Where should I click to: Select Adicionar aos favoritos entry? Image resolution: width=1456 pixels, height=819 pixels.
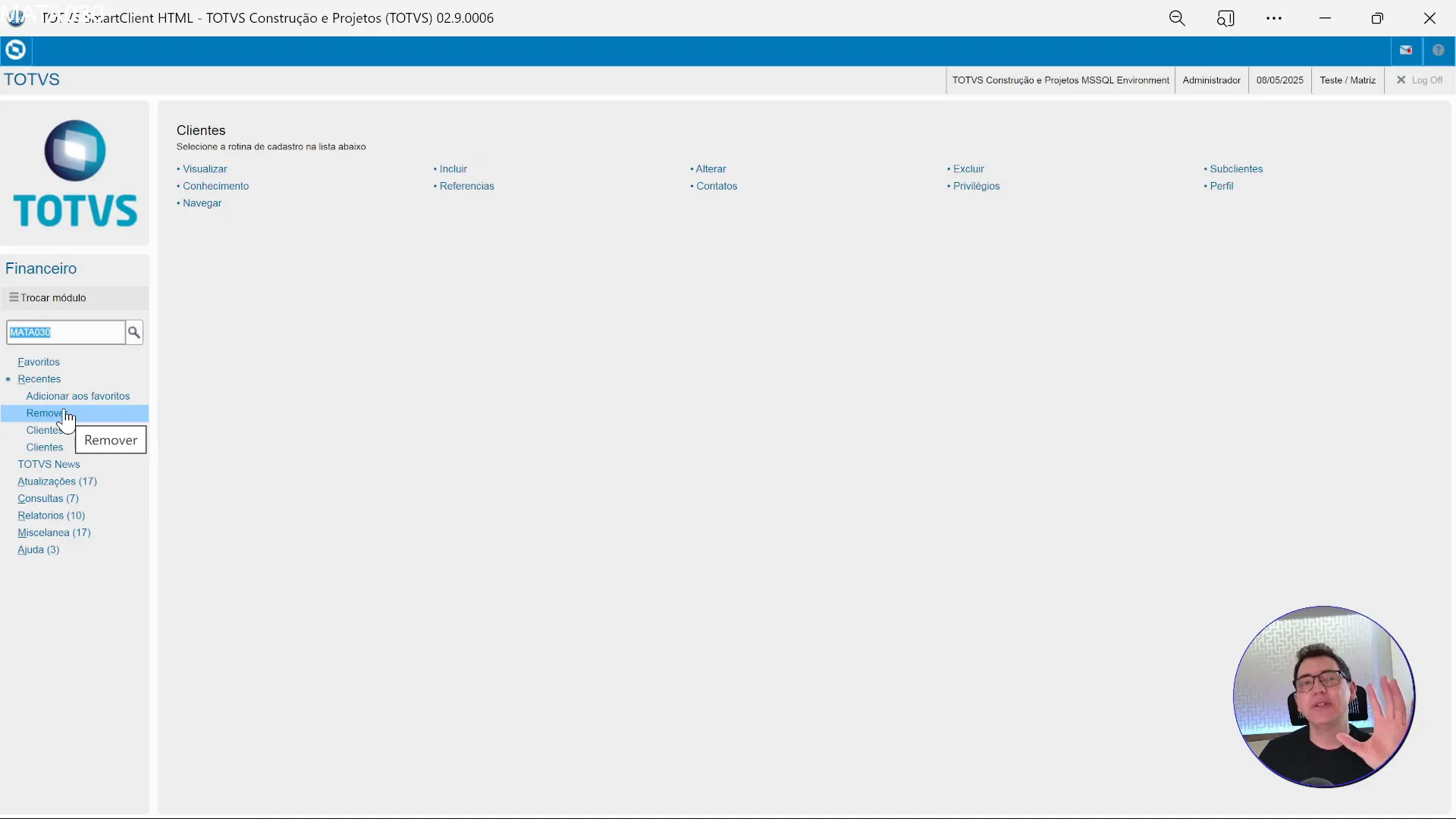tap(77, 396)
